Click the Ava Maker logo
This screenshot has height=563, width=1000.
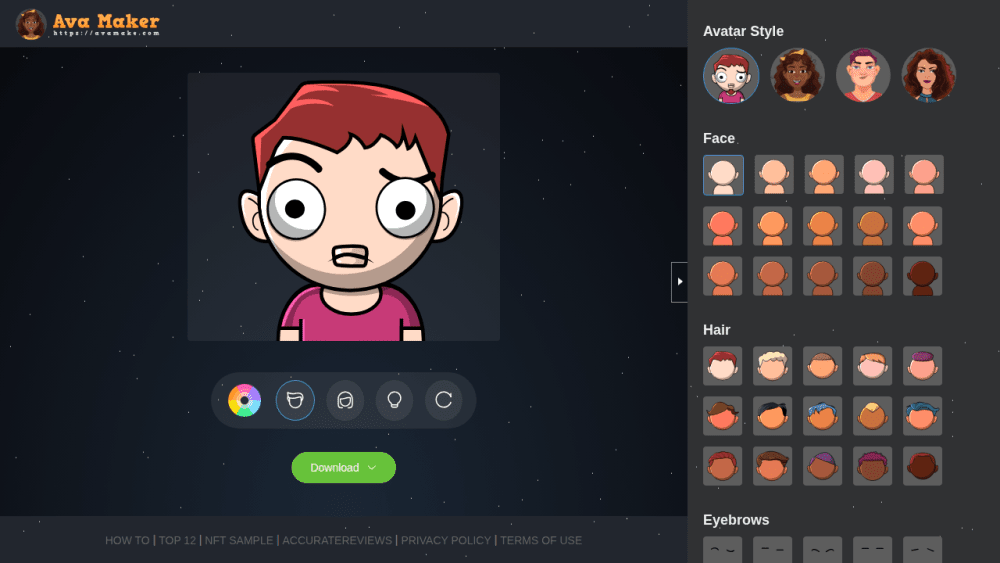tap(88, 24)
